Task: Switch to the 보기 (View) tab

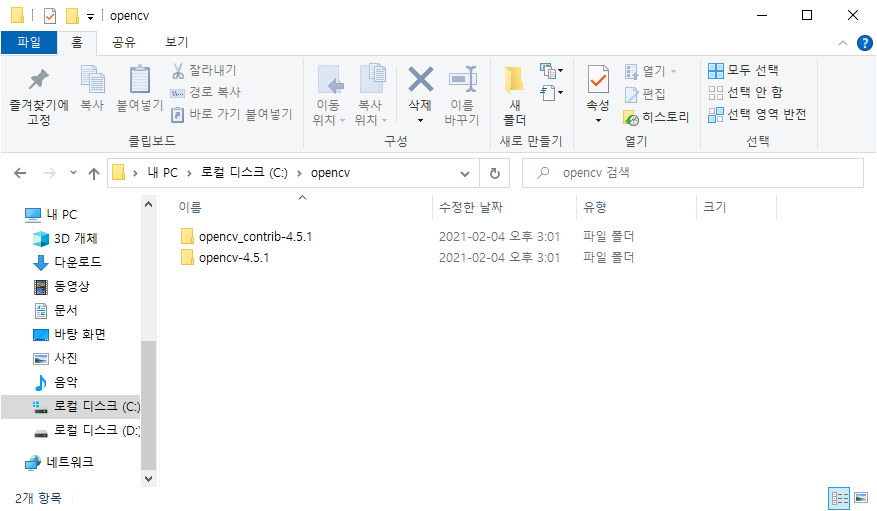Action: [177, 42]
